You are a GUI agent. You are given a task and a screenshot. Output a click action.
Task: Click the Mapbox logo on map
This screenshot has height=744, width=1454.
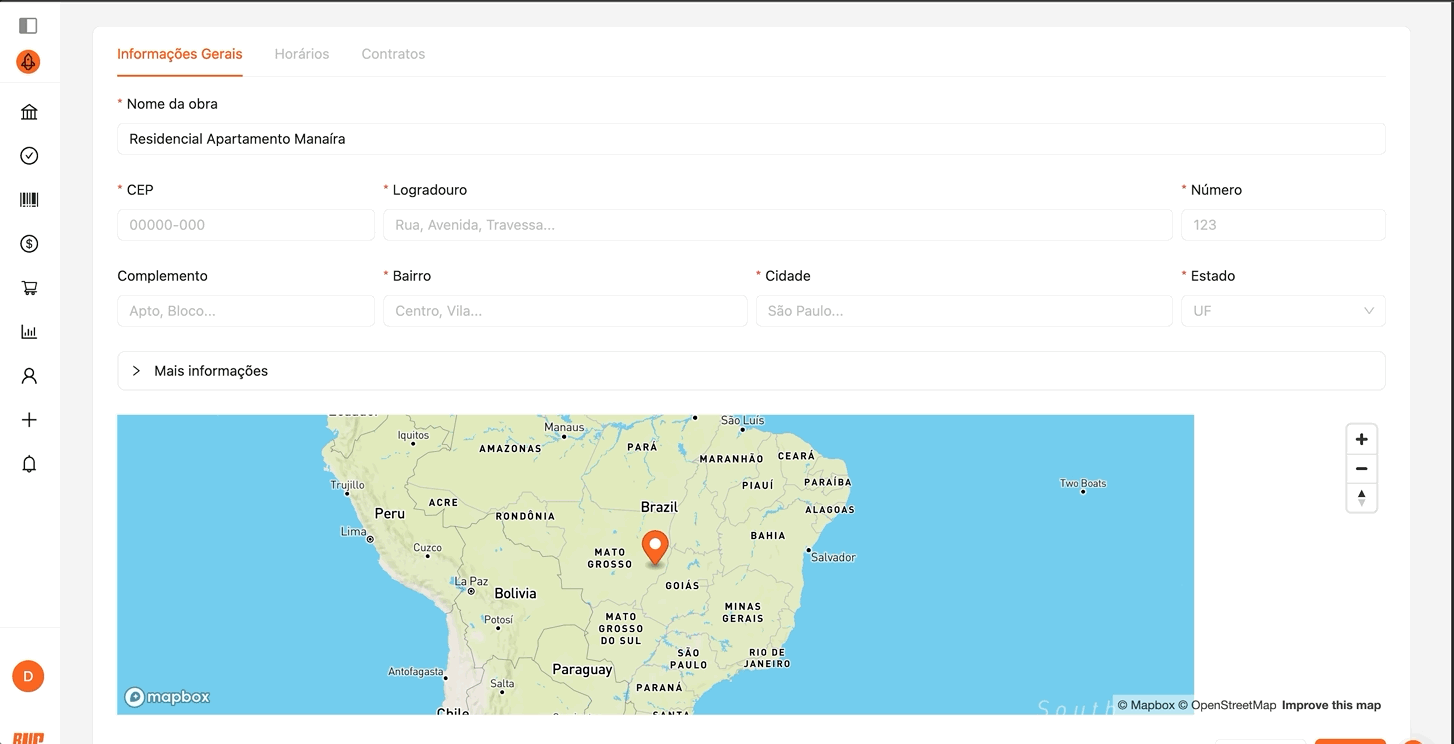tap(167, 697)
